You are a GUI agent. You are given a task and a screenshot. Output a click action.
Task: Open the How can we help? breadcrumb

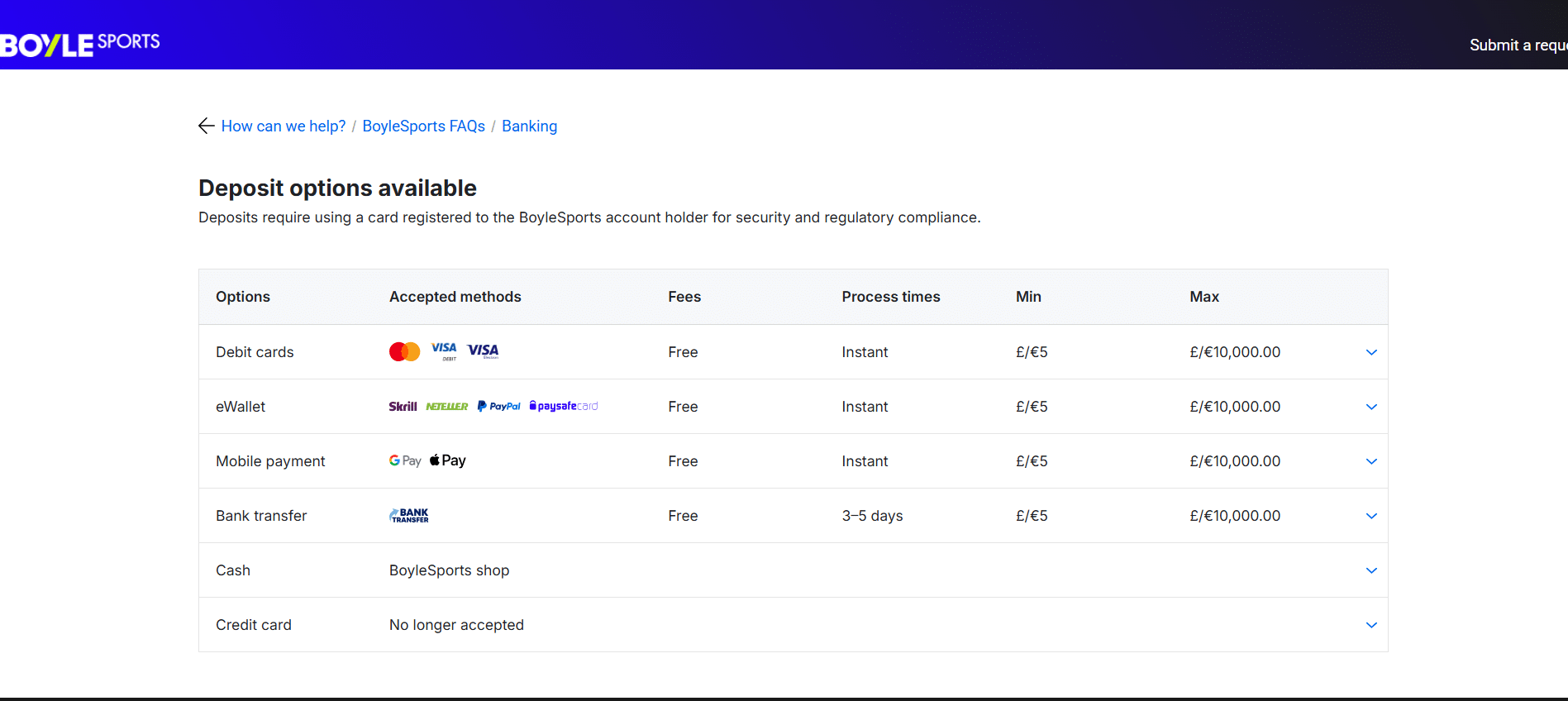click(284, 126)
